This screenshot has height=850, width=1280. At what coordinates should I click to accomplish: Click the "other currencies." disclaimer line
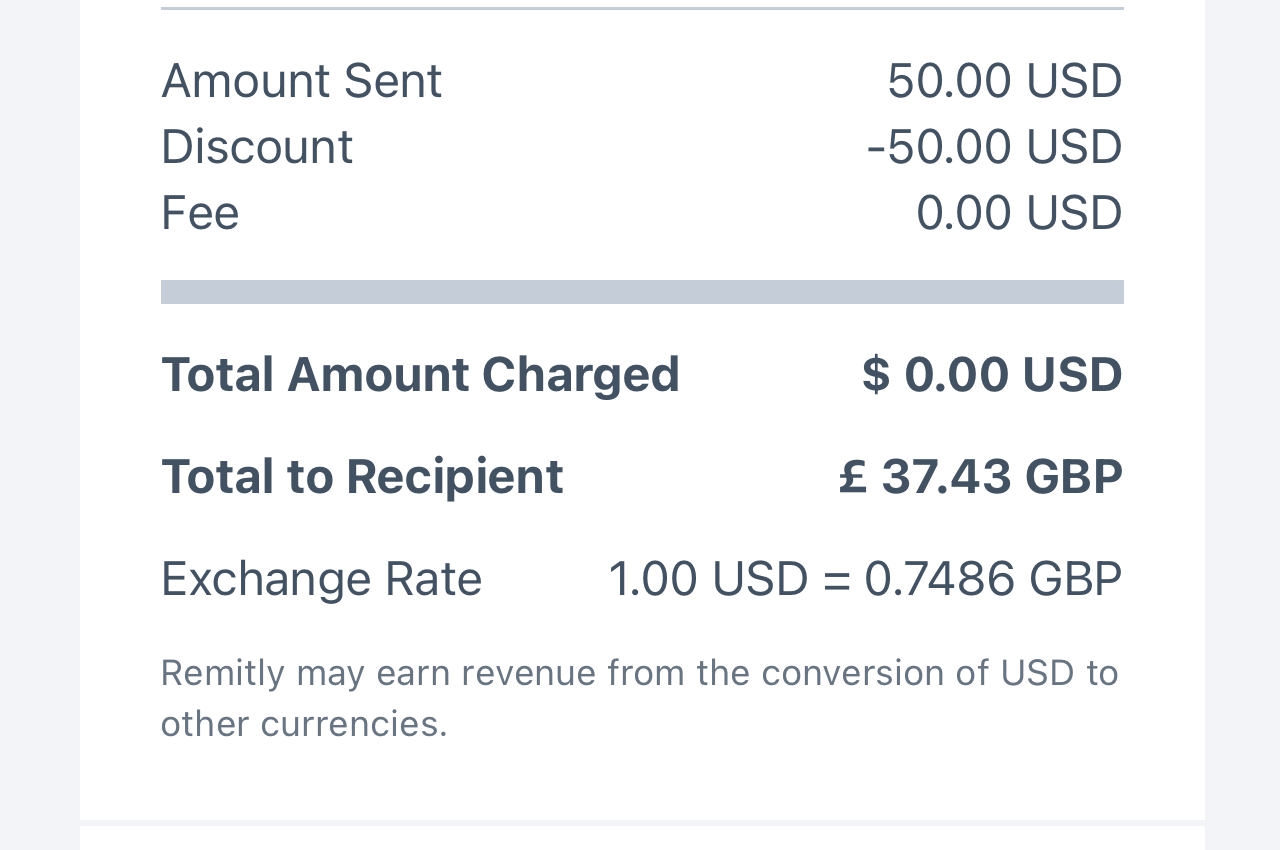304,724
